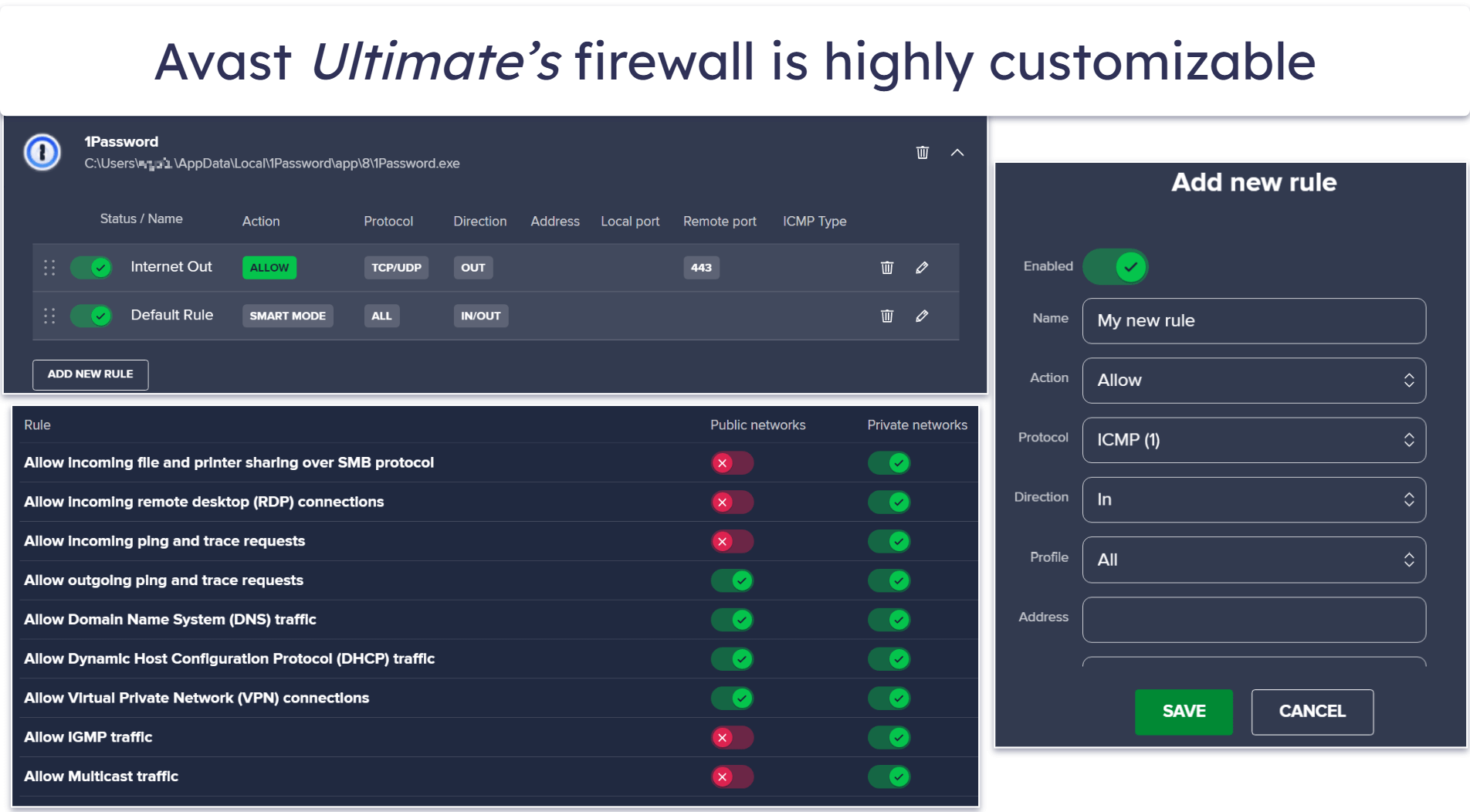Cancel the Add new rule dialog
The image size is (1470, 812).
[1312, 712]
